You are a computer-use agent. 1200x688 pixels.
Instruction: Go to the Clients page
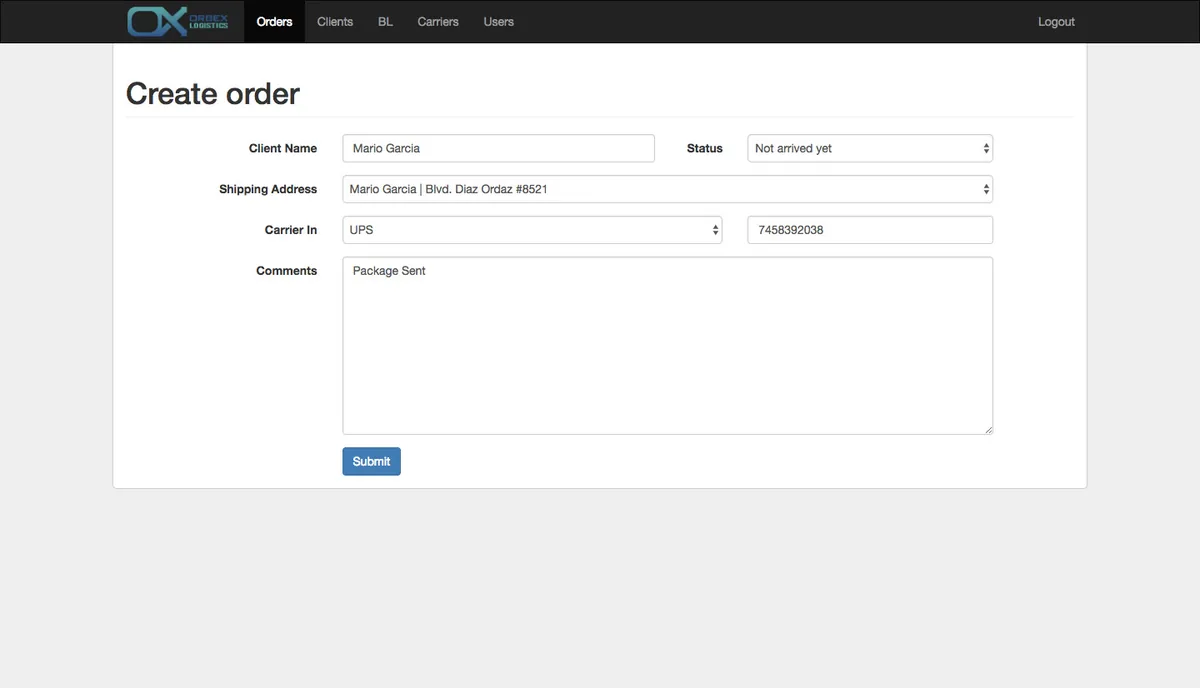point(335,21)
